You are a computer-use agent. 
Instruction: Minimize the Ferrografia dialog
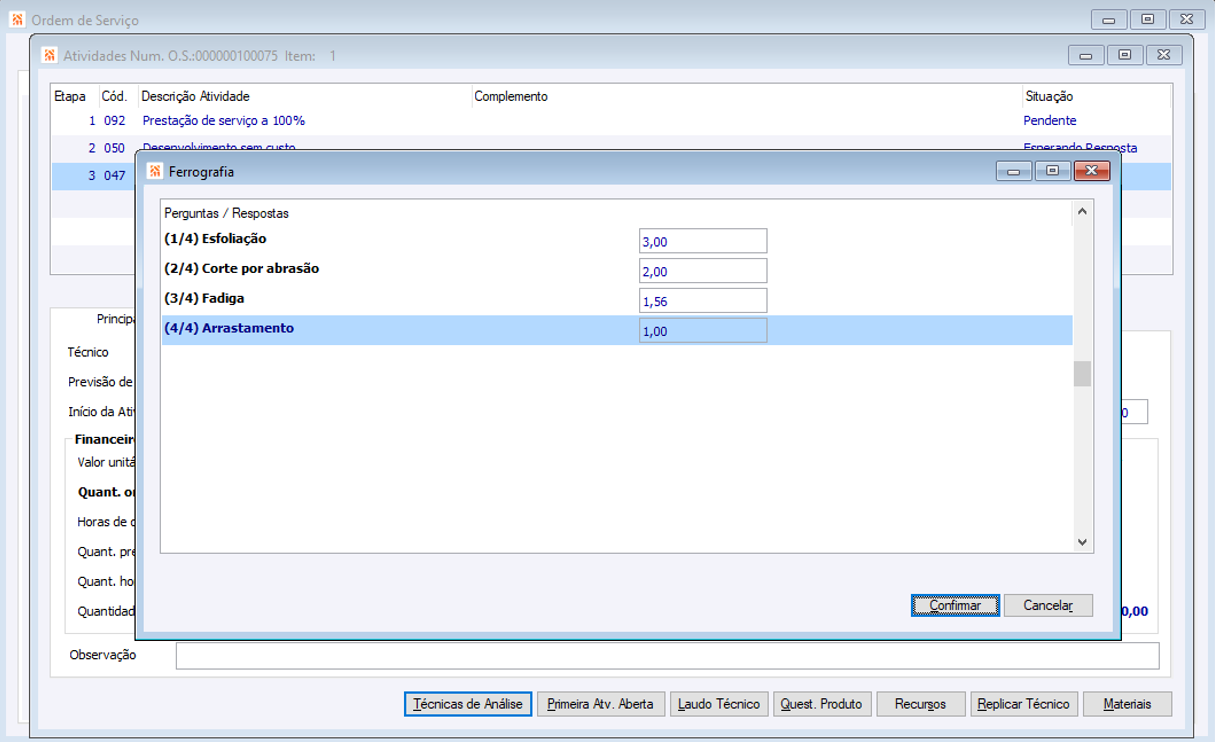point(1014,171)
